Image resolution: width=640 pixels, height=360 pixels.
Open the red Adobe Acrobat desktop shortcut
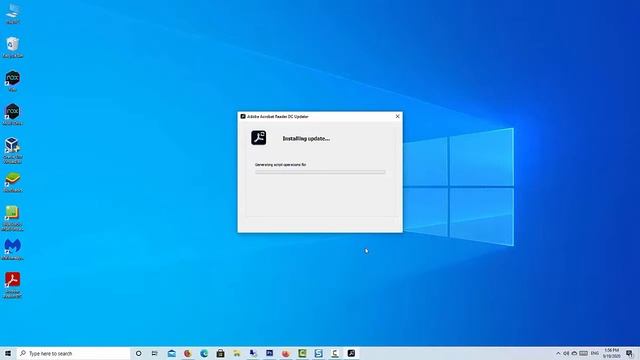point(13,285)
